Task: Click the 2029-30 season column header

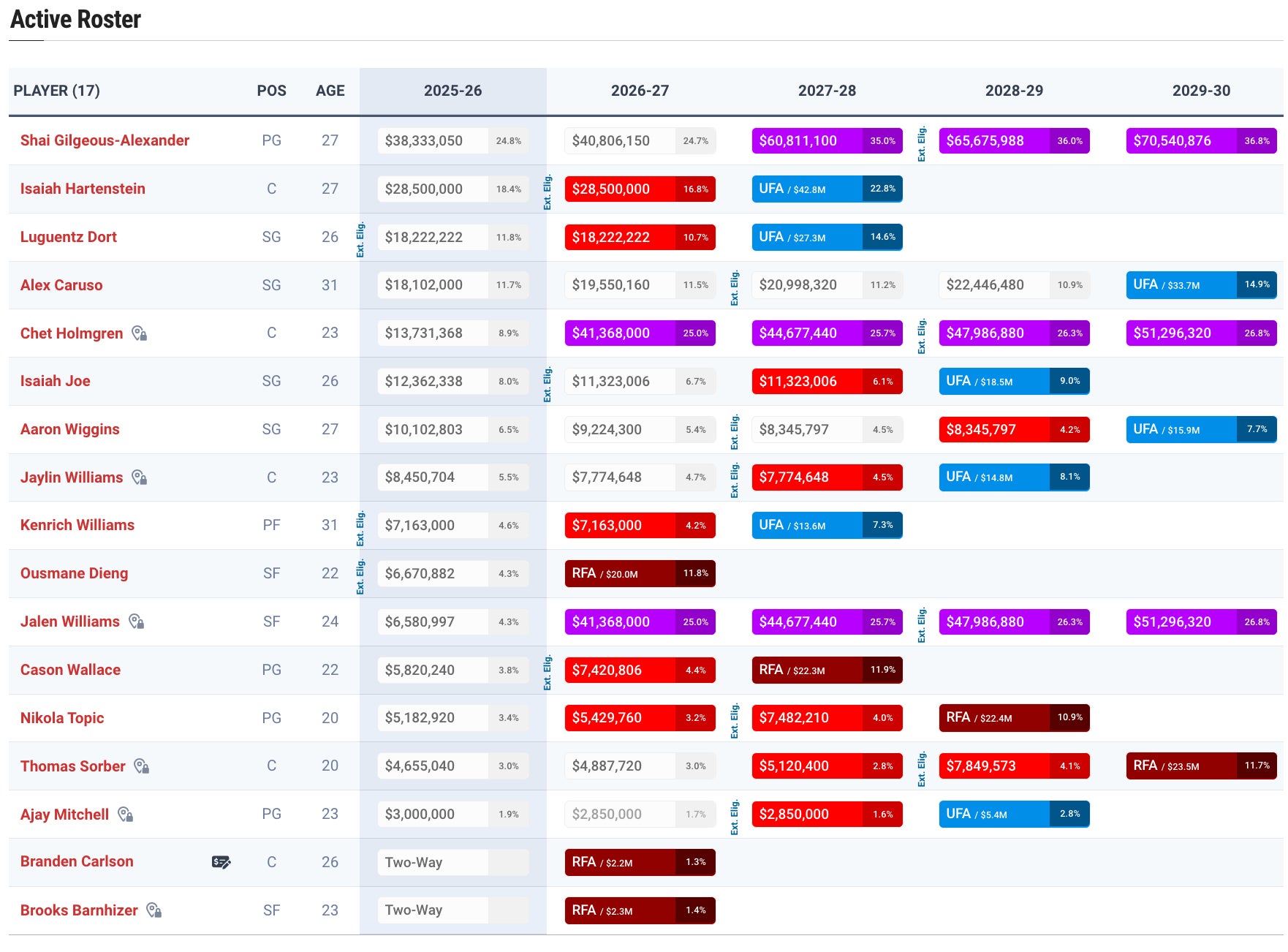Action: click(x=1201, y=91)
